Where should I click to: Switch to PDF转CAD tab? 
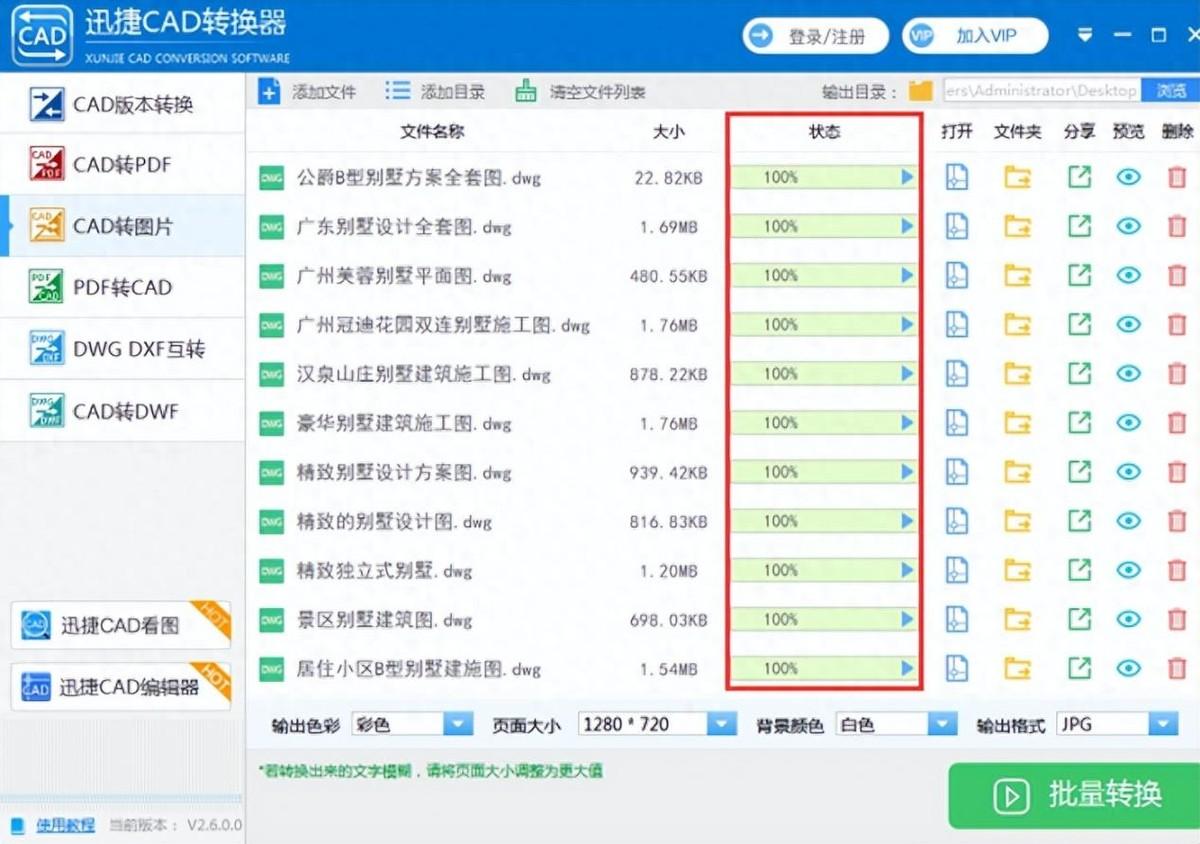(122, 288)
